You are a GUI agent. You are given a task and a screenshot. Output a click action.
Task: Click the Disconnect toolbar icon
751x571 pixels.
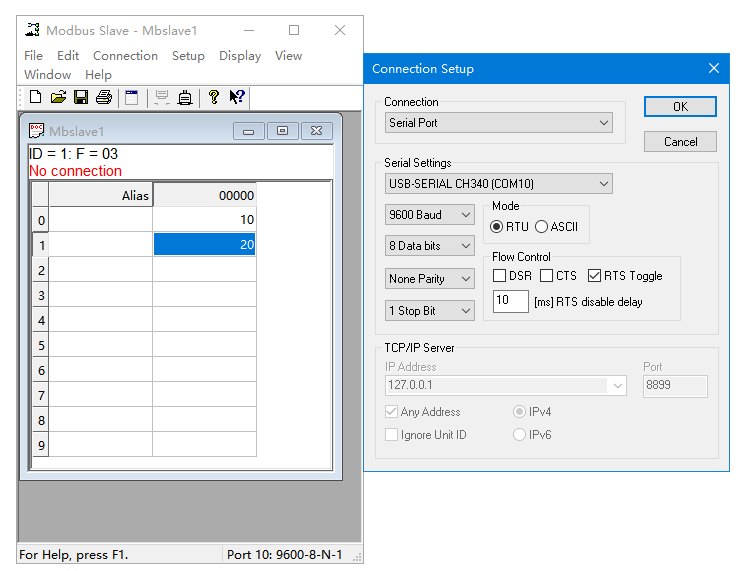(185, 97)
